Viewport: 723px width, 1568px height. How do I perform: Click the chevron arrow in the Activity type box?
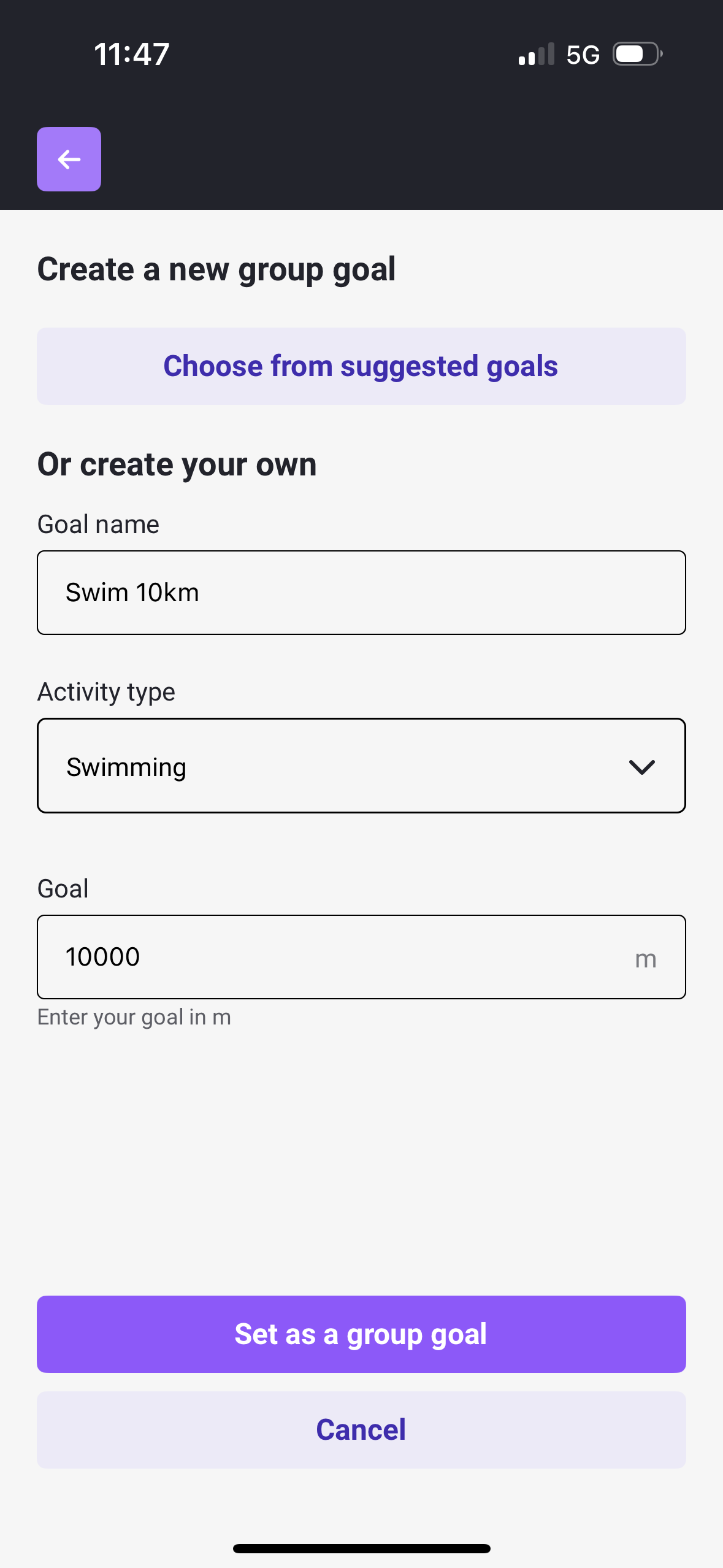(x=642, y=767)
